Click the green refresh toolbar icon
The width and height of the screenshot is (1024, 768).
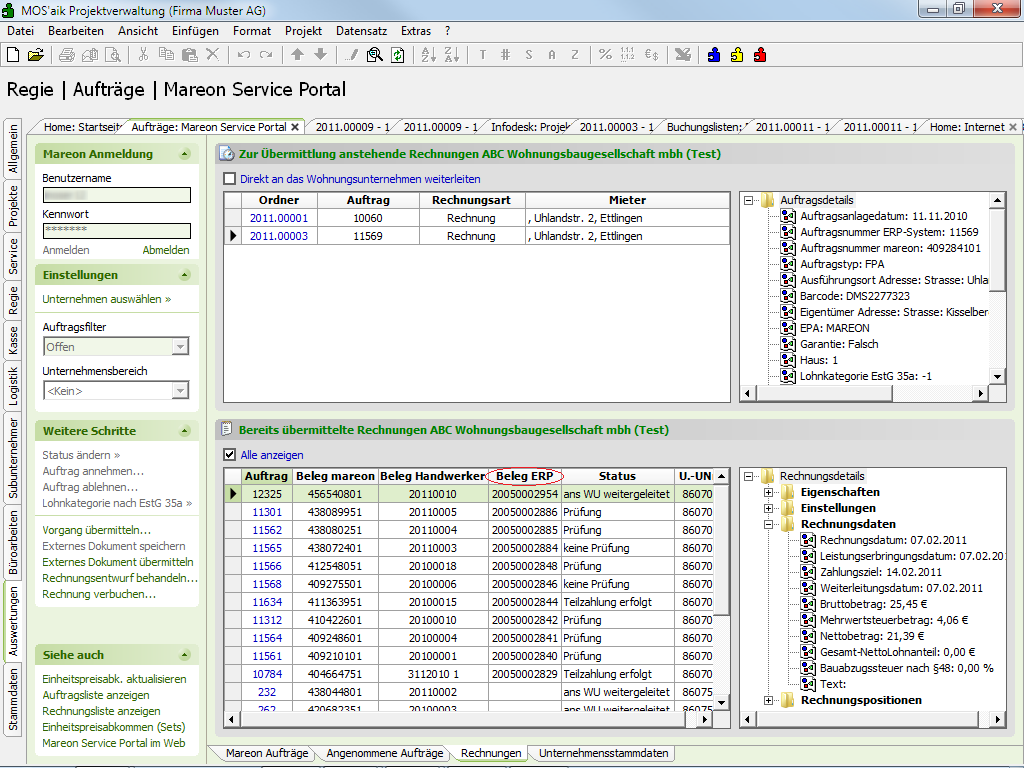(398, 55)
